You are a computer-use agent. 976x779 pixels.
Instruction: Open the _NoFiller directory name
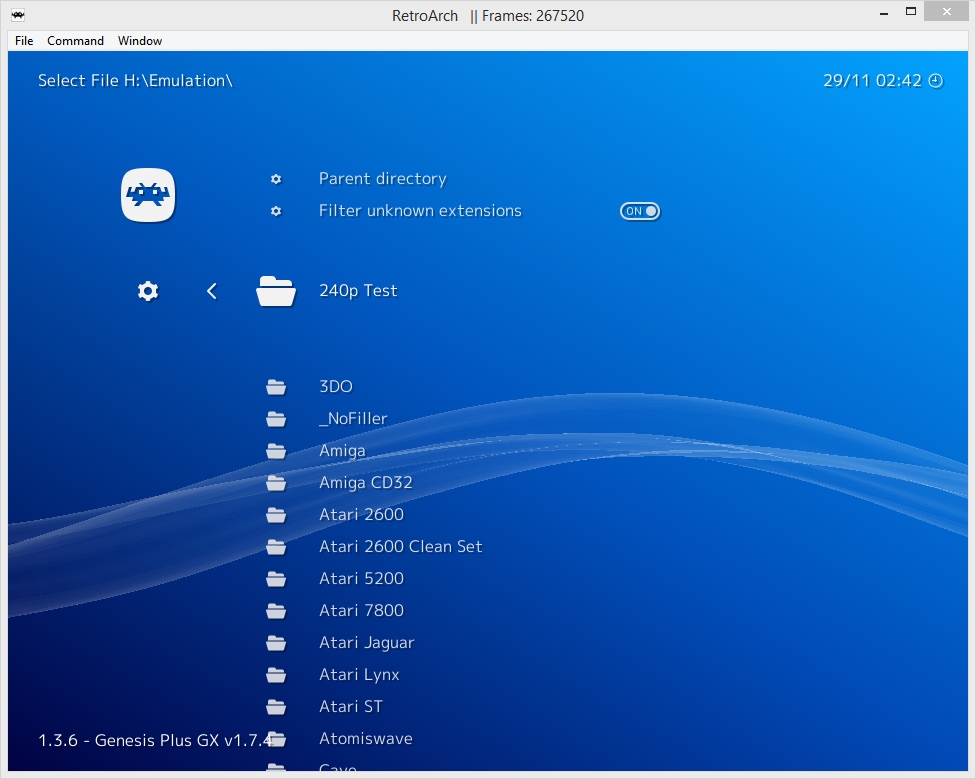click(x=353, y=418)
